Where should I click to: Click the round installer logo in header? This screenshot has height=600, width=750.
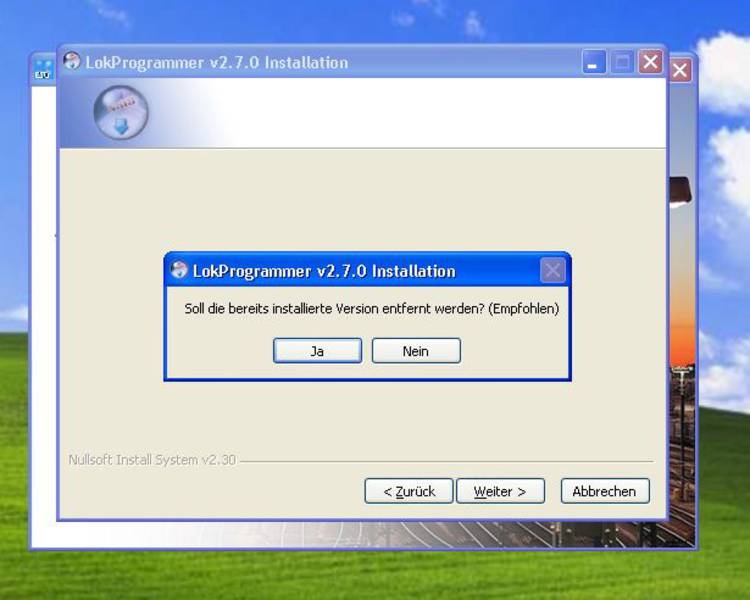(121, 113)
